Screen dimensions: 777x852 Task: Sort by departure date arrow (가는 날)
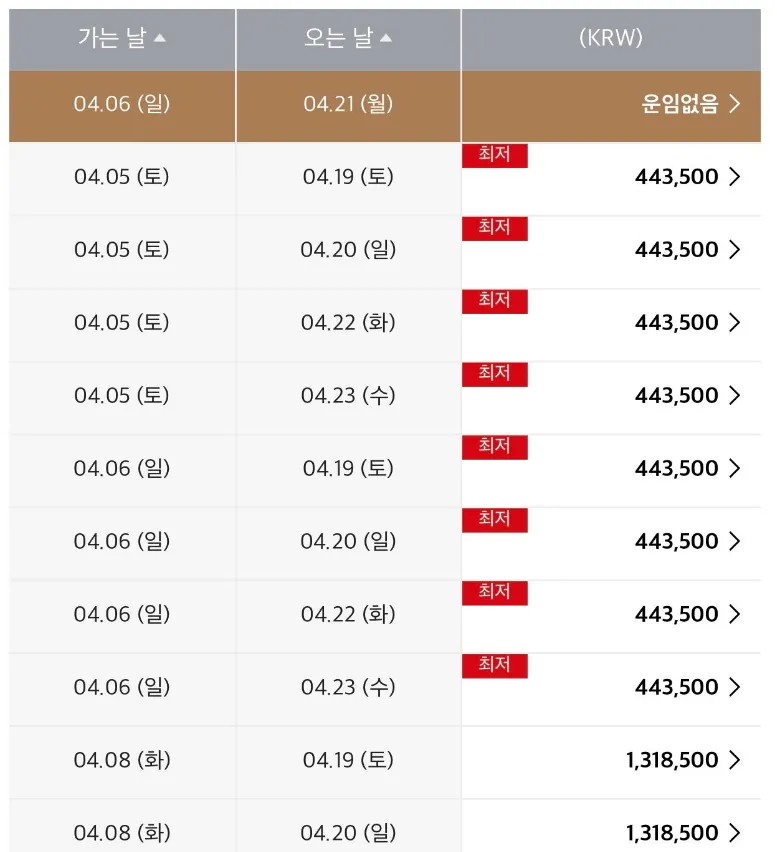coord(160,39)
